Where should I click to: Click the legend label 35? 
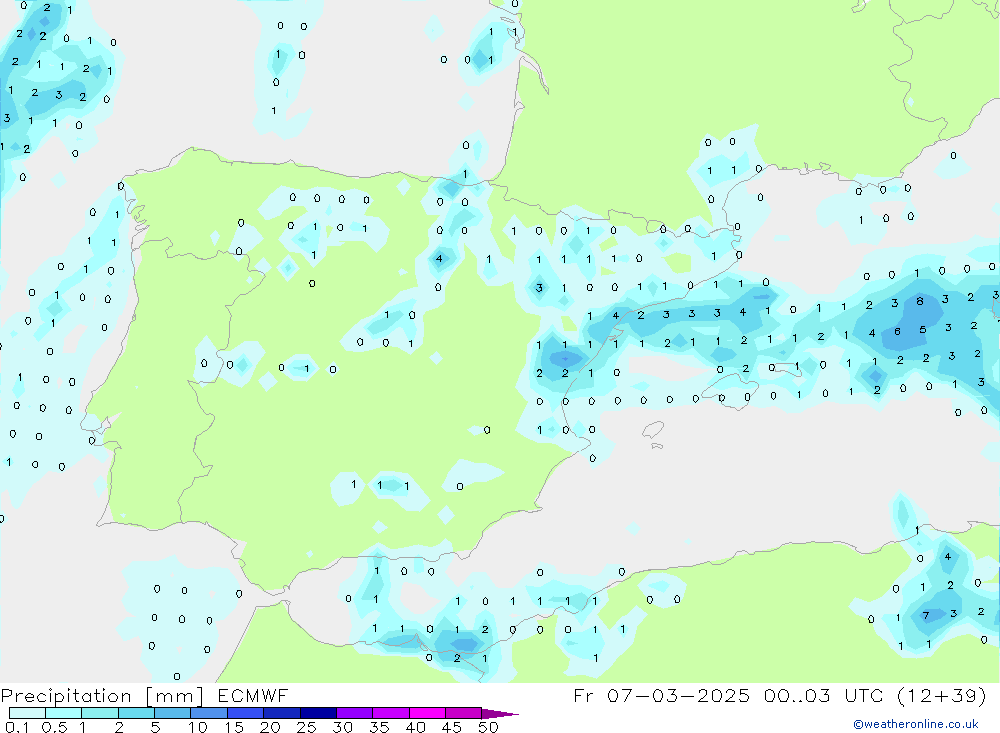coord(379,727)
